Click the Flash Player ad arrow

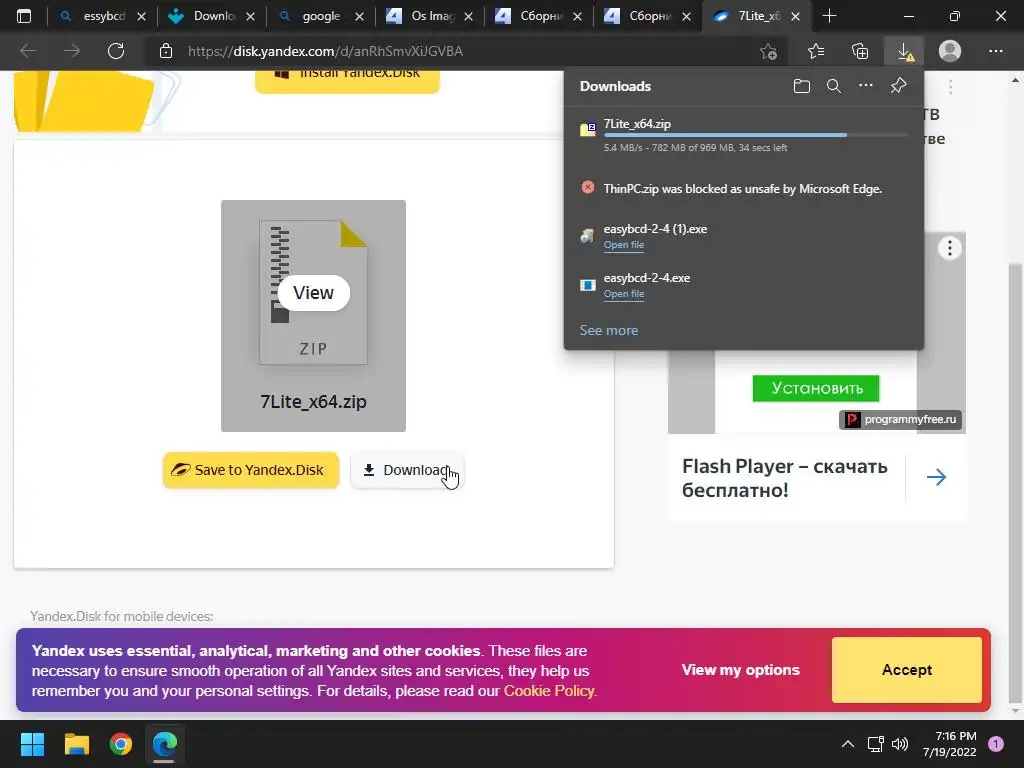click(x=936, y=477)
